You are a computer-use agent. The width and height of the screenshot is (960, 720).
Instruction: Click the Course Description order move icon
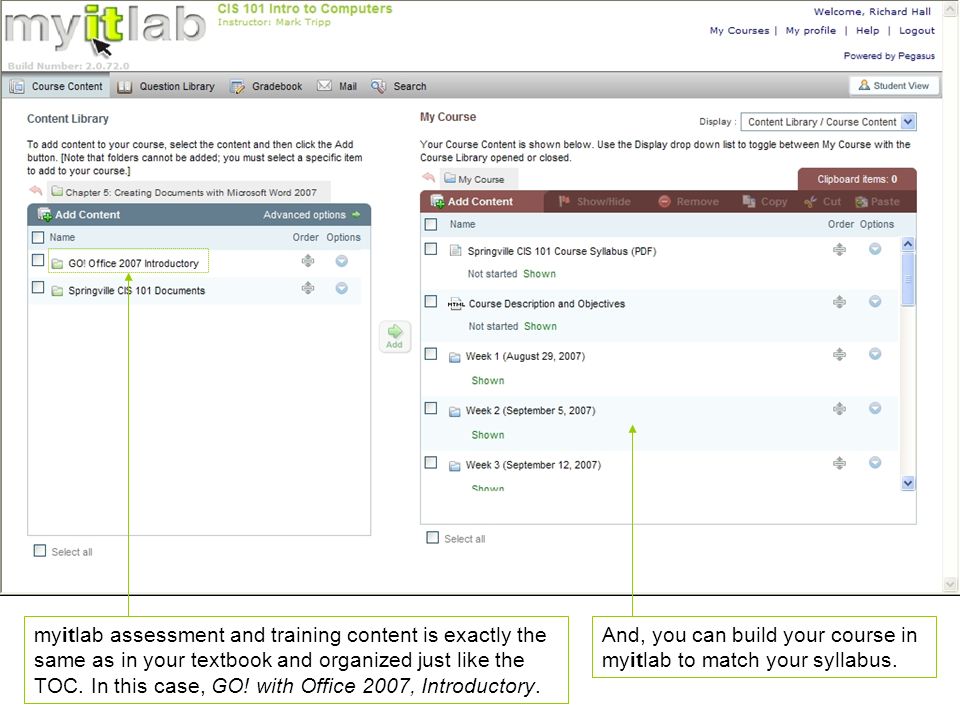[839, 302]
